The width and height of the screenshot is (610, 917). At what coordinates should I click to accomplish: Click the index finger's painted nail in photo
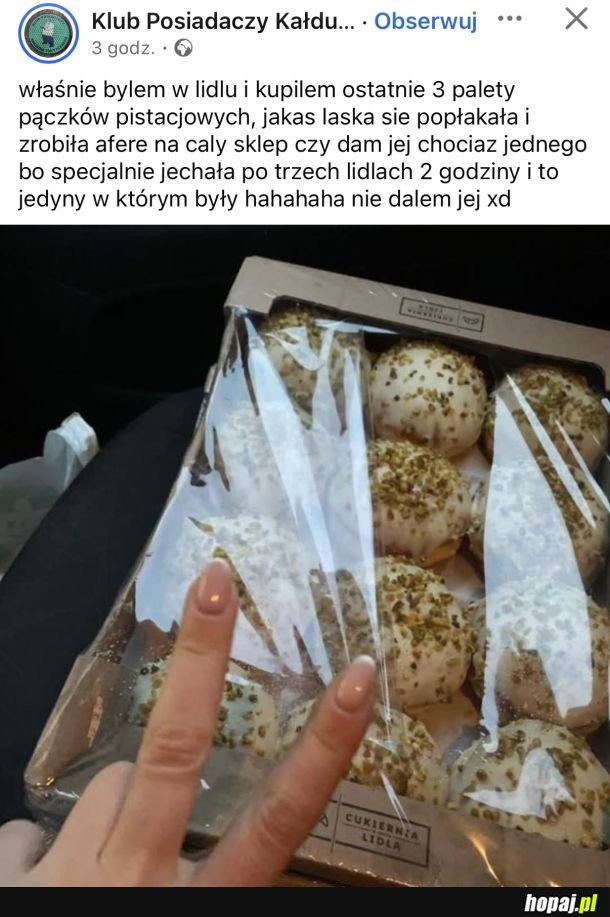354,683
